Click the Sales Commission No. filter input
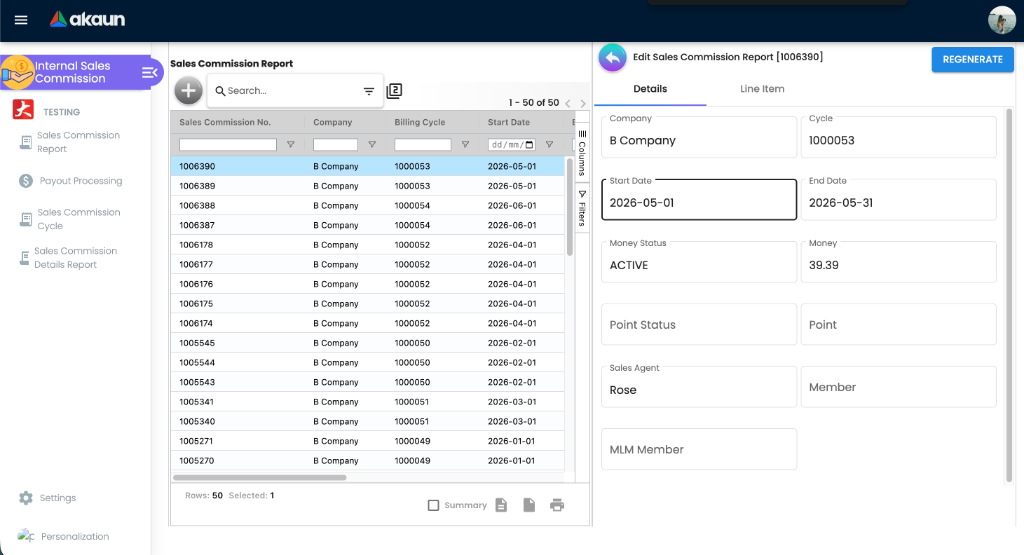 pyautogui.click(x=228, y=144)
